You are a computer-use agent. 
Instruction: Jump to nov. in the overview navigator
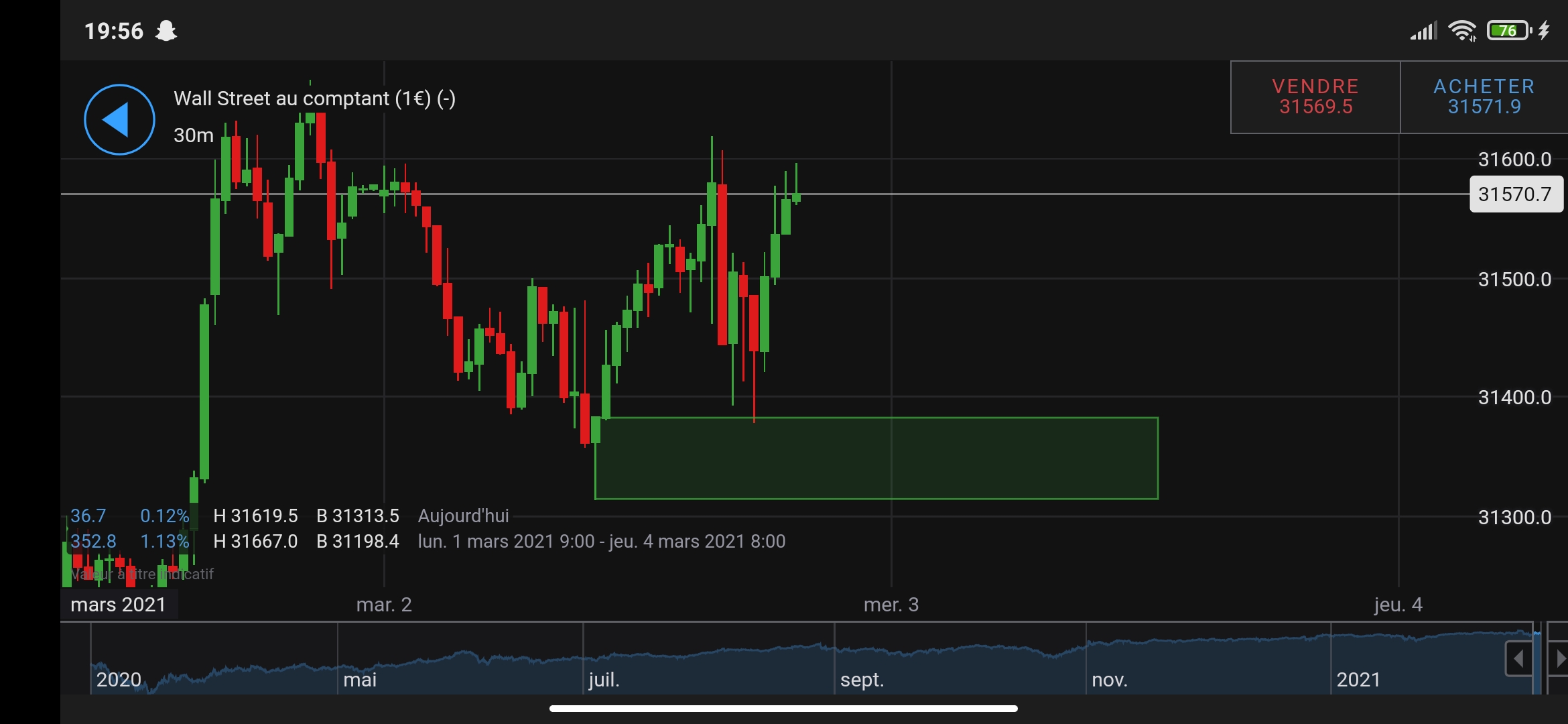tap(1109, 679)
